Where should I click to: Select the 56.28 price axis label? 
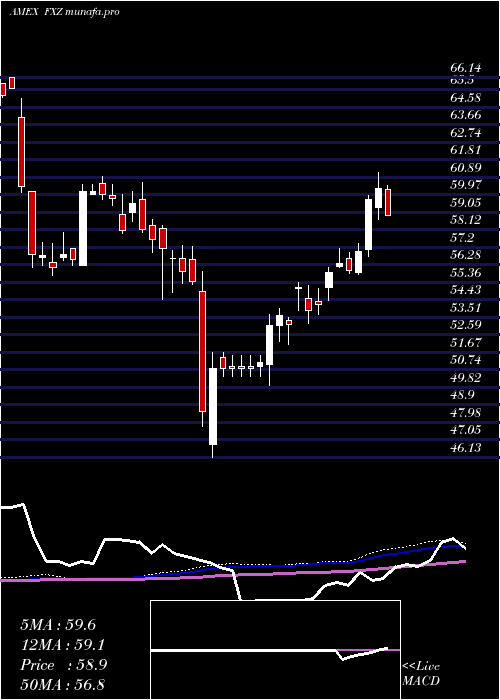pyautogui.click(x=466, y=255)
